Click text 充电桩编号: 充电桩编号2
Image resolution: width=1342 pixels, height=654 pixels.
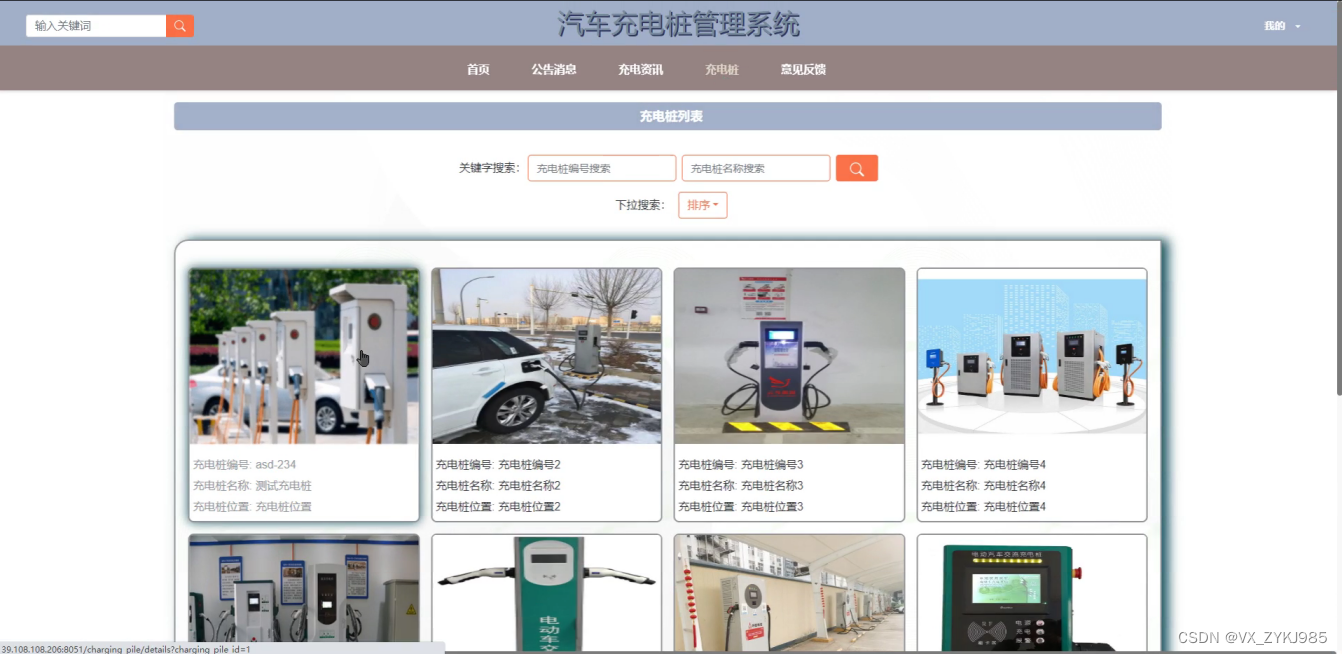(498, 465)
